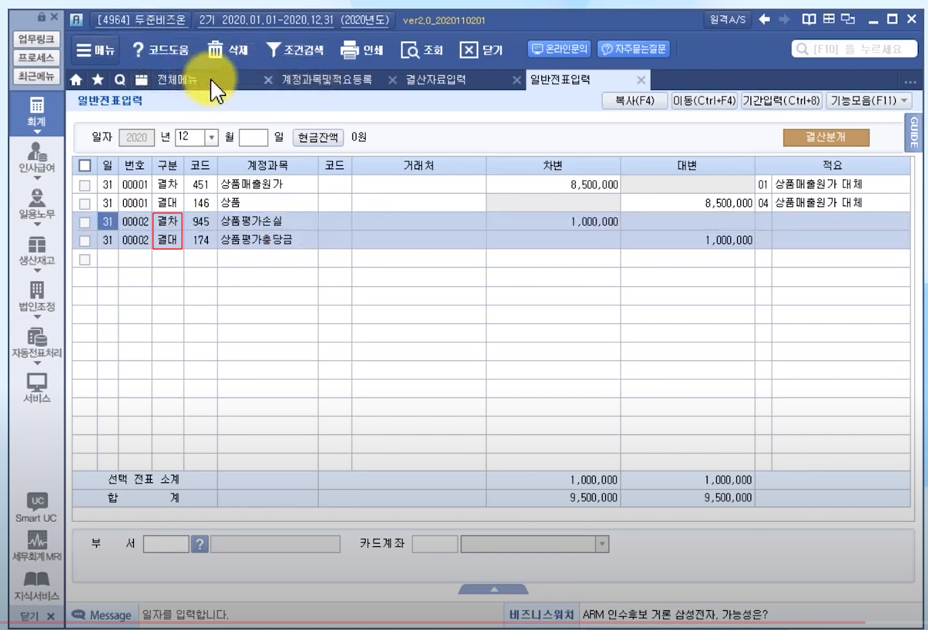Screen dimensions: 928x630
Task: Click the 프로세스 side button
Action: click(x=36, y=57)
